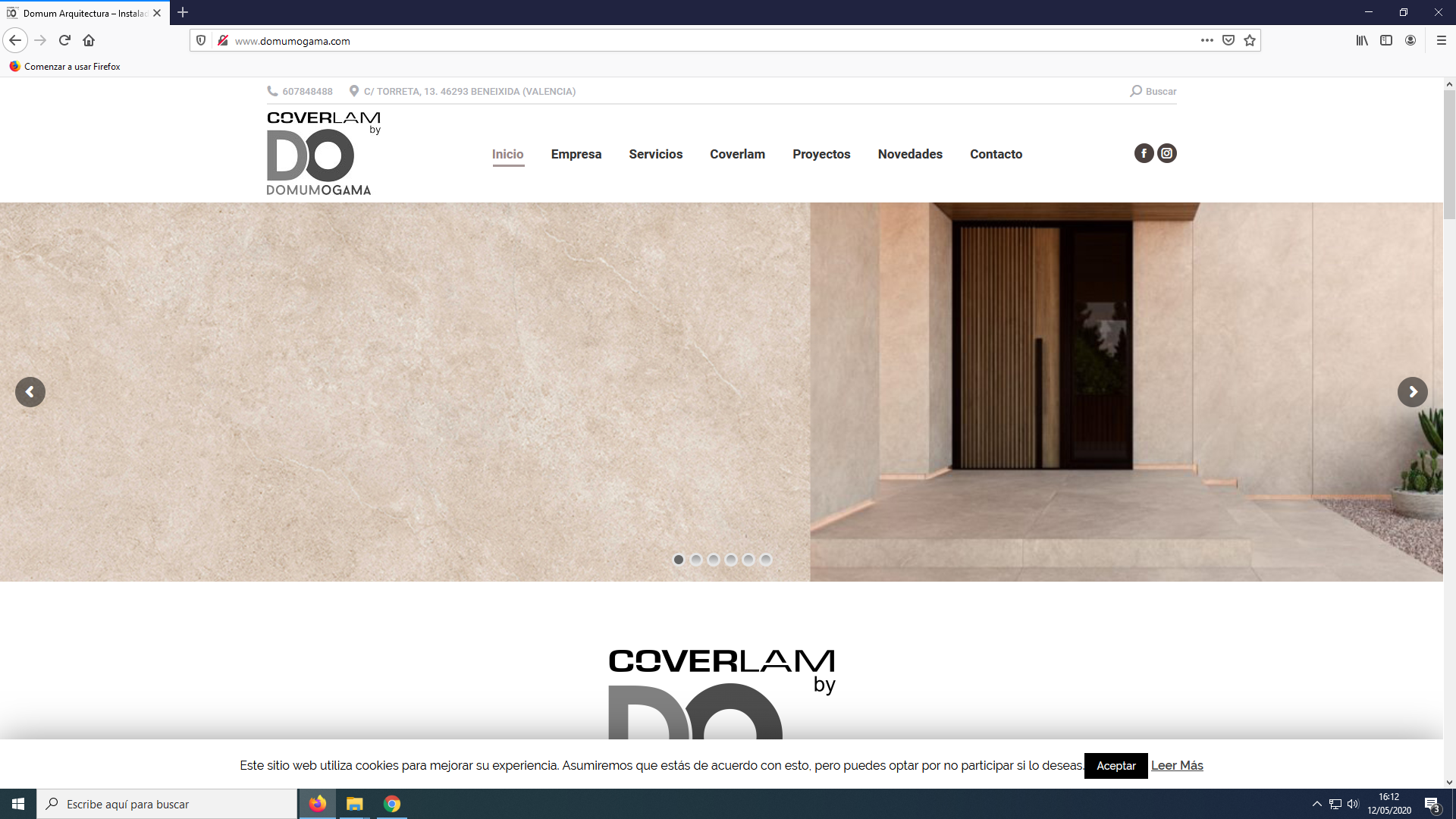Go to the Inicio menu item
The width and height of the screenshot is (1456, 819).
pyautogui.click(x=508, y=154)
